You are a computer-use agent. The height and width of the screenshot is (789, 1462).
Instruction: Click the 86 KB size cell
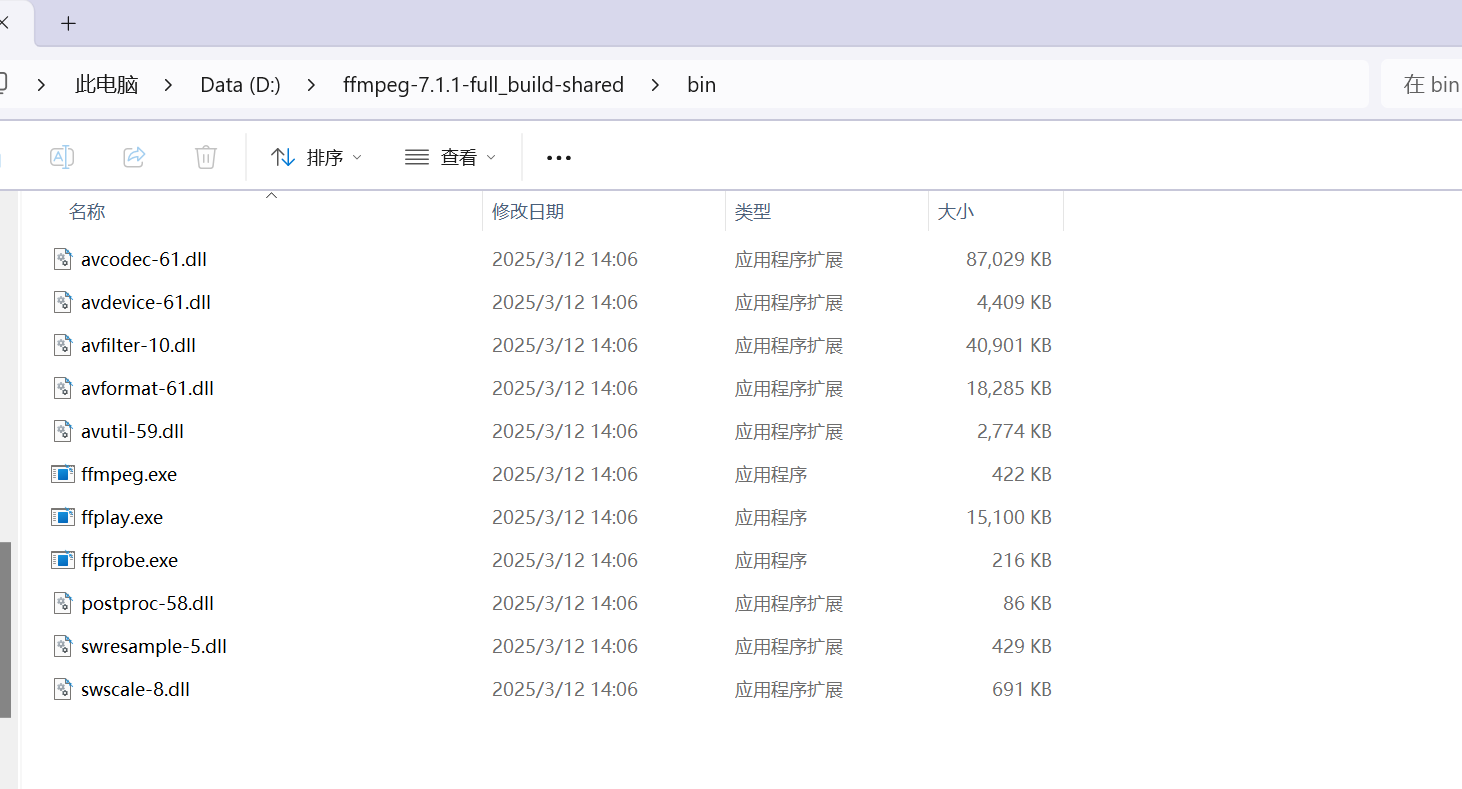[x=1027, y=604]
